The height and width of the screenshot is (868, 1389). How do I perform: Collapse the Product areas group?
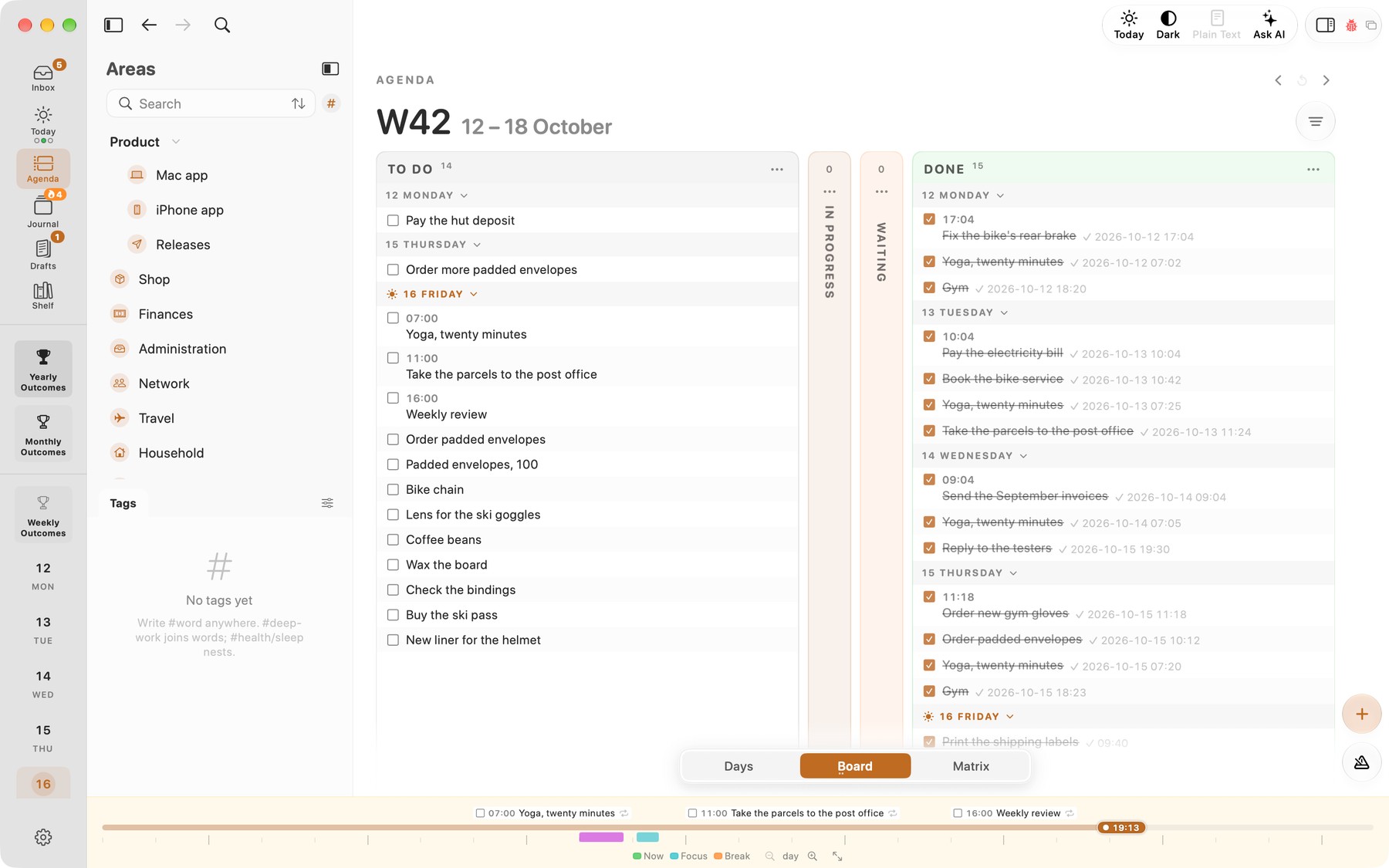(x=176, y=142)
